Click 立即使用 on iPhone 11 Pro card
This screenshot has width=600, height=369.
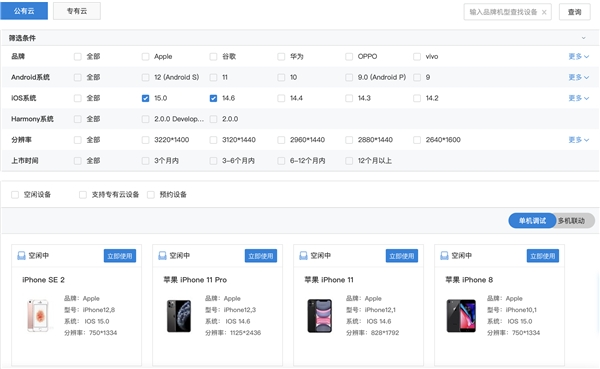pyautogui.click(x=261, y=256)
